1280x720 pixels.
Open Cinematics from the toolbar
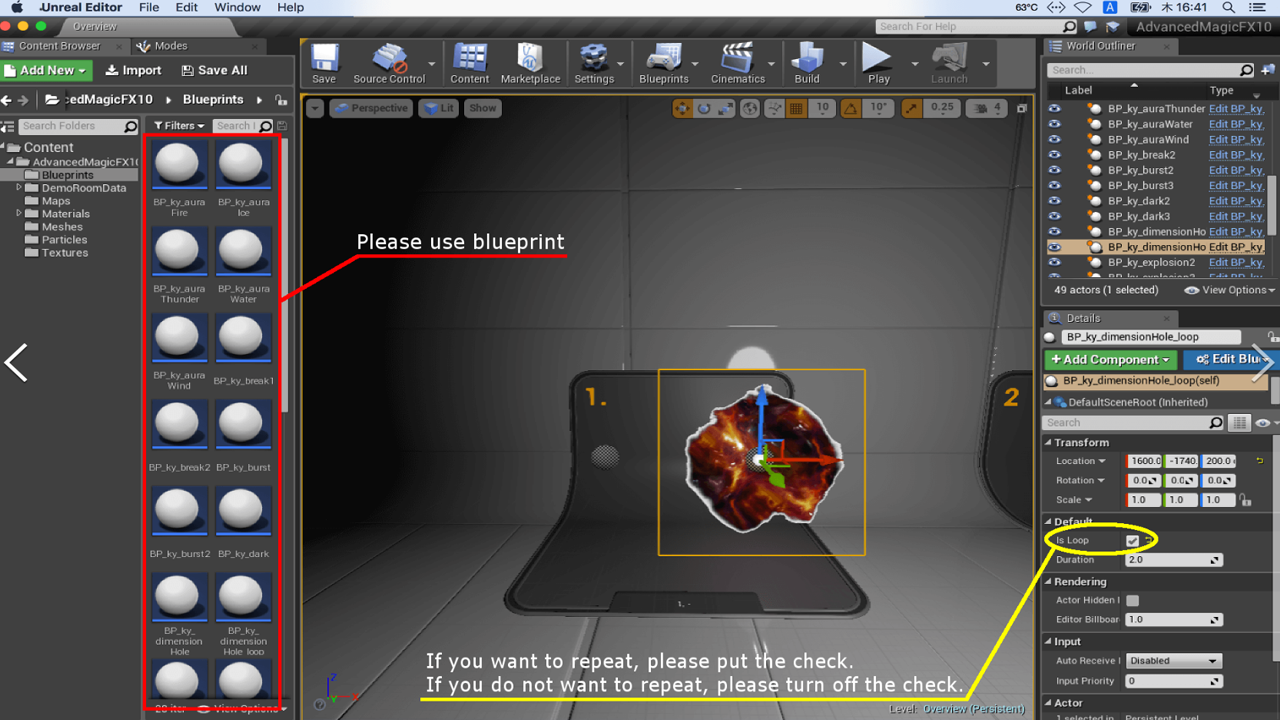click(x=737, y=63)
